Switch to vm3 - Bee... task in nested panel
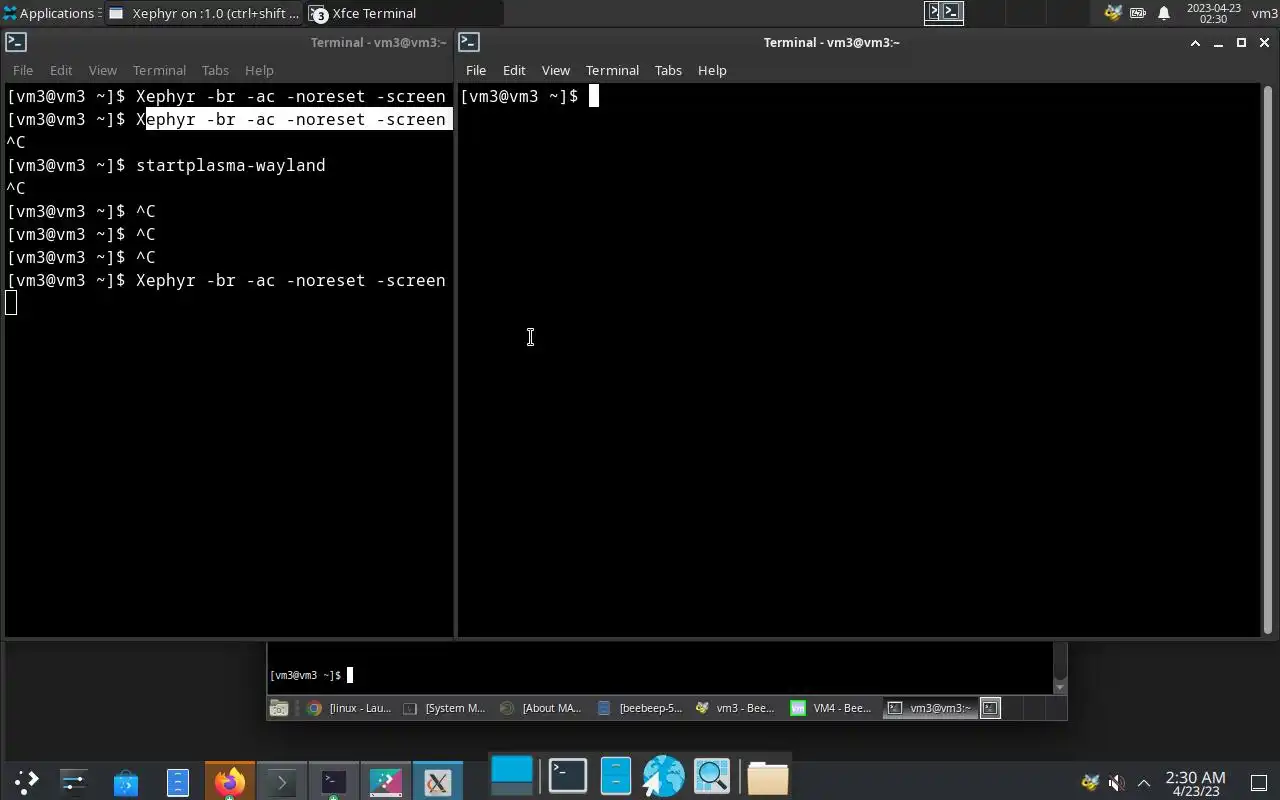The width and height of the screenshot is (1280, 800). tap(735, 708)
